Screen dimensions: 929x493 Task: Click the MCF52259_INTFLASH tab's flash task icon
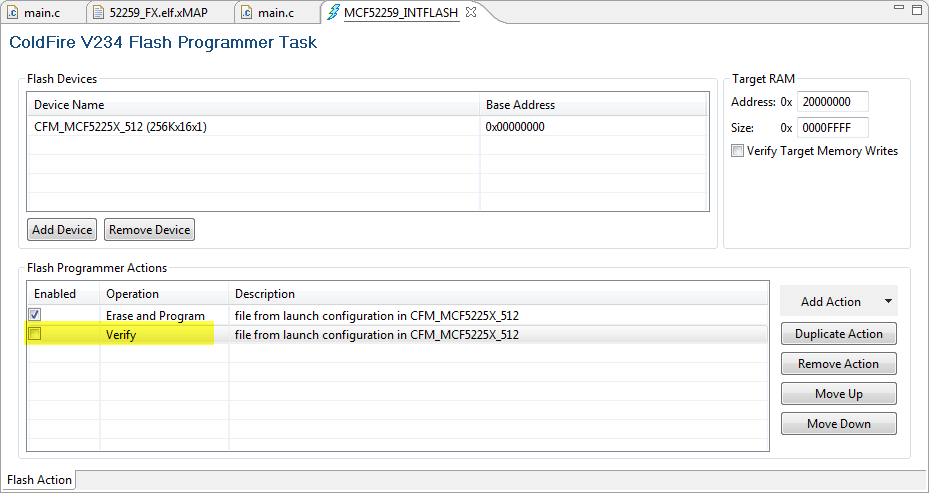[333, 12]
